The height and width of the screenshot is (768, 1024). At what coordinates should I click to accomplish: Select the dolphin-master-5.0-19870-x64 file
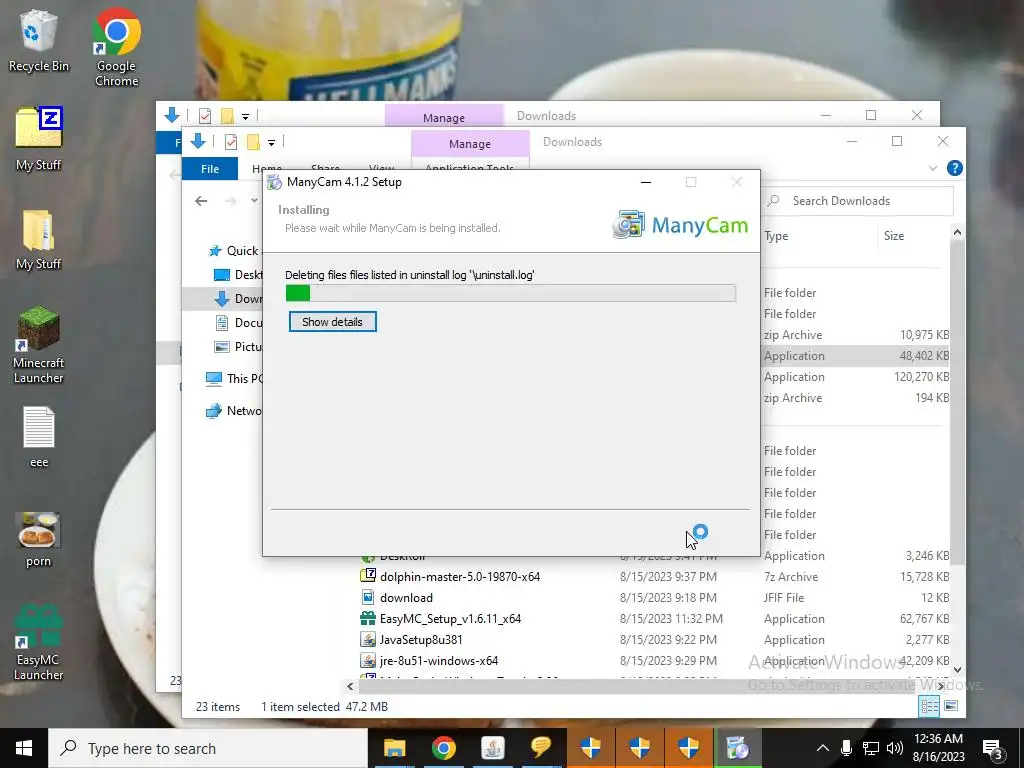(460, 577)
